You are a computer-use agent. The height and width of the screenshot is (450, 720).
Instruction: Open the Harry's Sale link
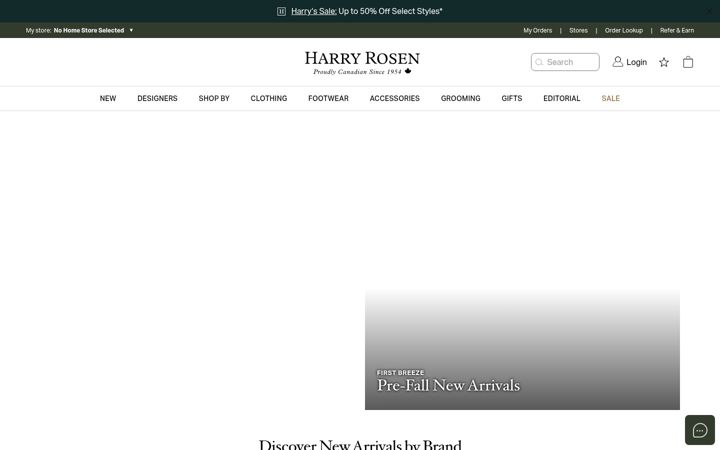click(314, 11)
